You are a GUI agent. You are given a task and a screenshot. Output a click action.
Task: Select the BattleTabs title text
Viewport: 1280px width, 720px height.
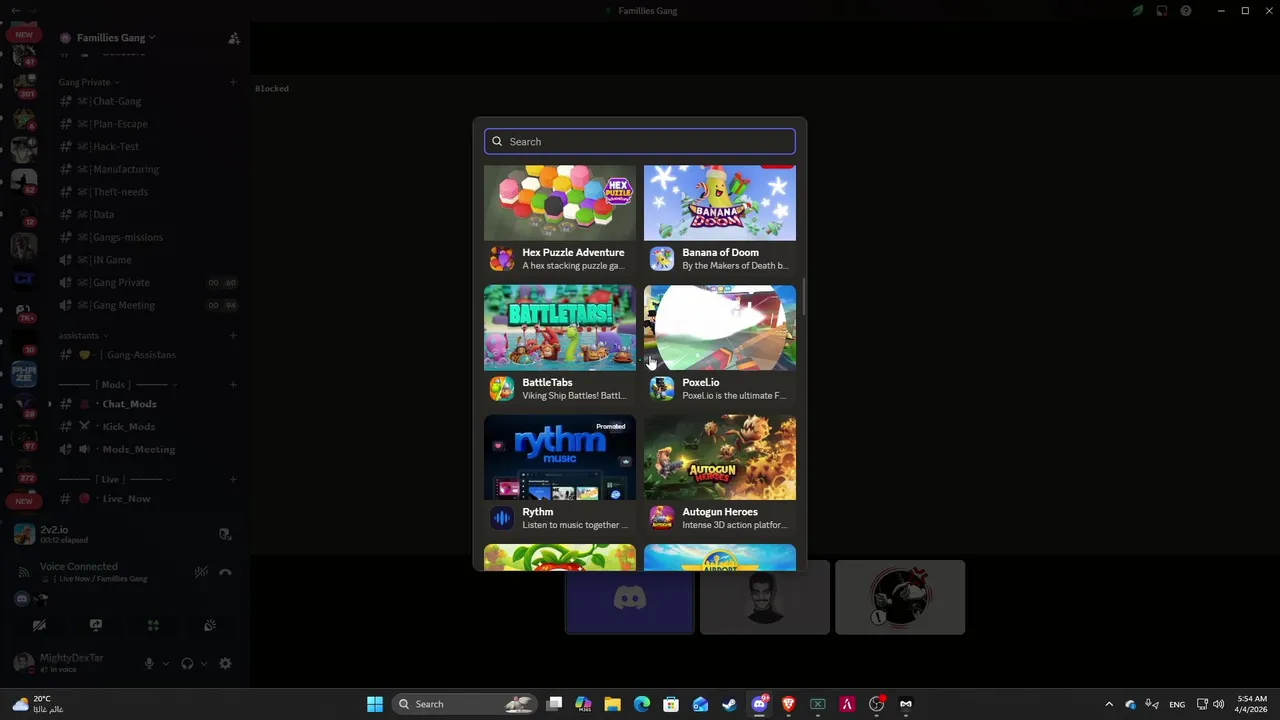click(547, 382)
